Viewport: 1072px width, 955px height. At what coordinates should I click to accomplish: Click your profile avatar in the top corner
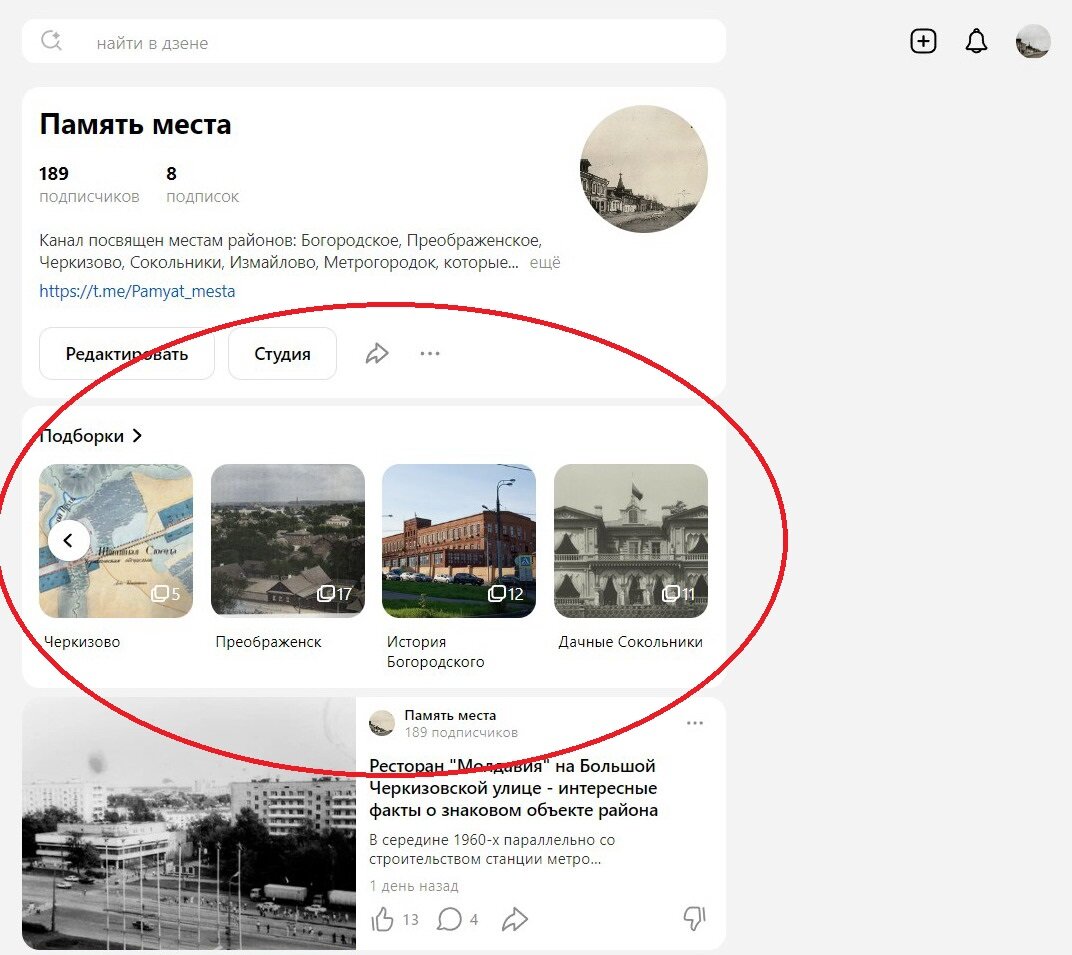click(1033, 41)
